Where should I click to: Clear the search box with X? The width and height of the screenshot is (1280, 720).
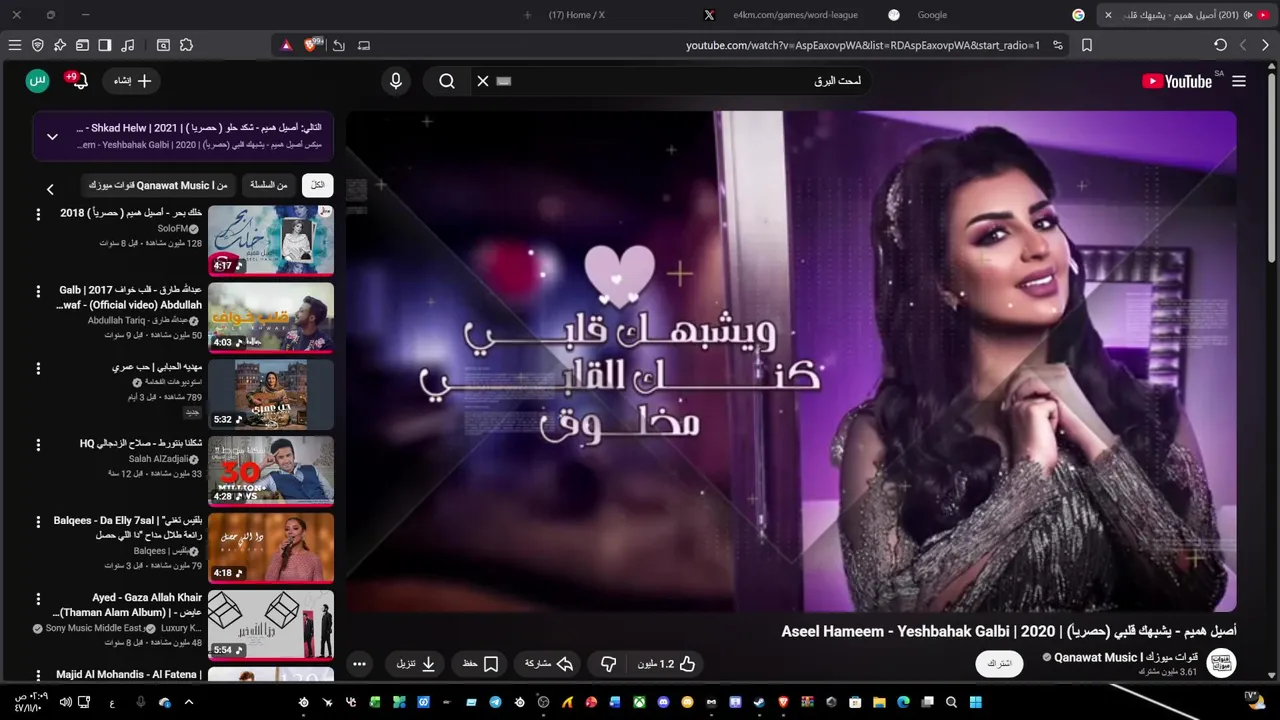[483, 81]
